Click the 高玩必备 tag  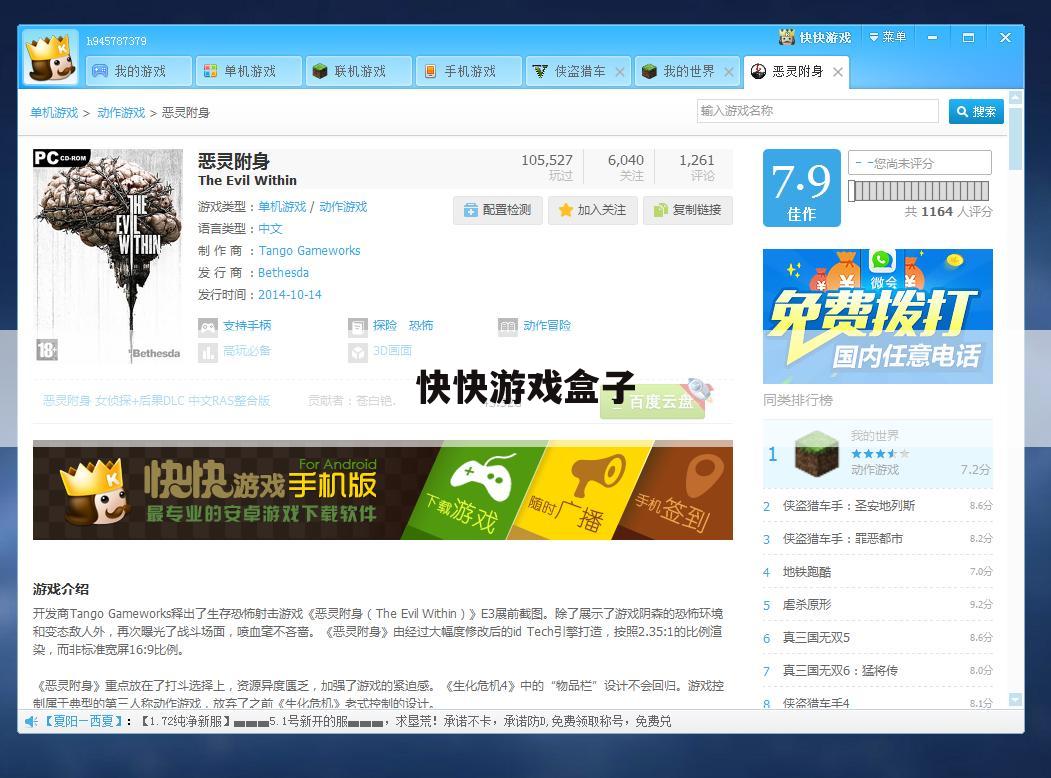point(247,351)
